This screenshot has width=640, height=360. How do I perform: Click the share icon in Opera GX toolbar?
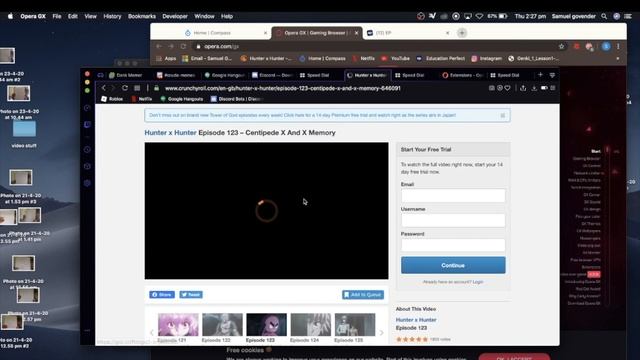pos(523,88)
